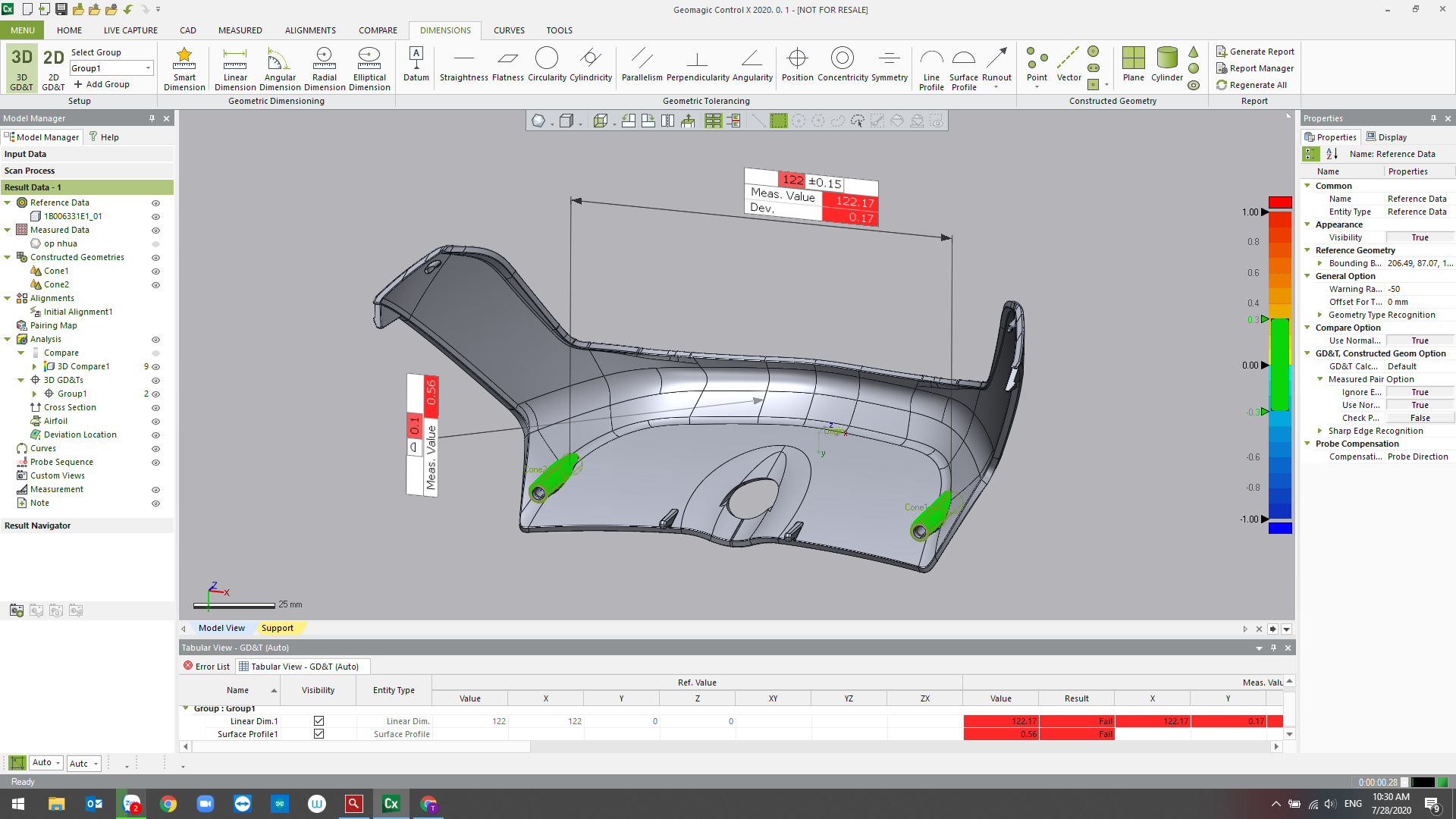1456x819 pixels.
Task: Apply the Straightness tolerance tool
Action: (464, 64)
